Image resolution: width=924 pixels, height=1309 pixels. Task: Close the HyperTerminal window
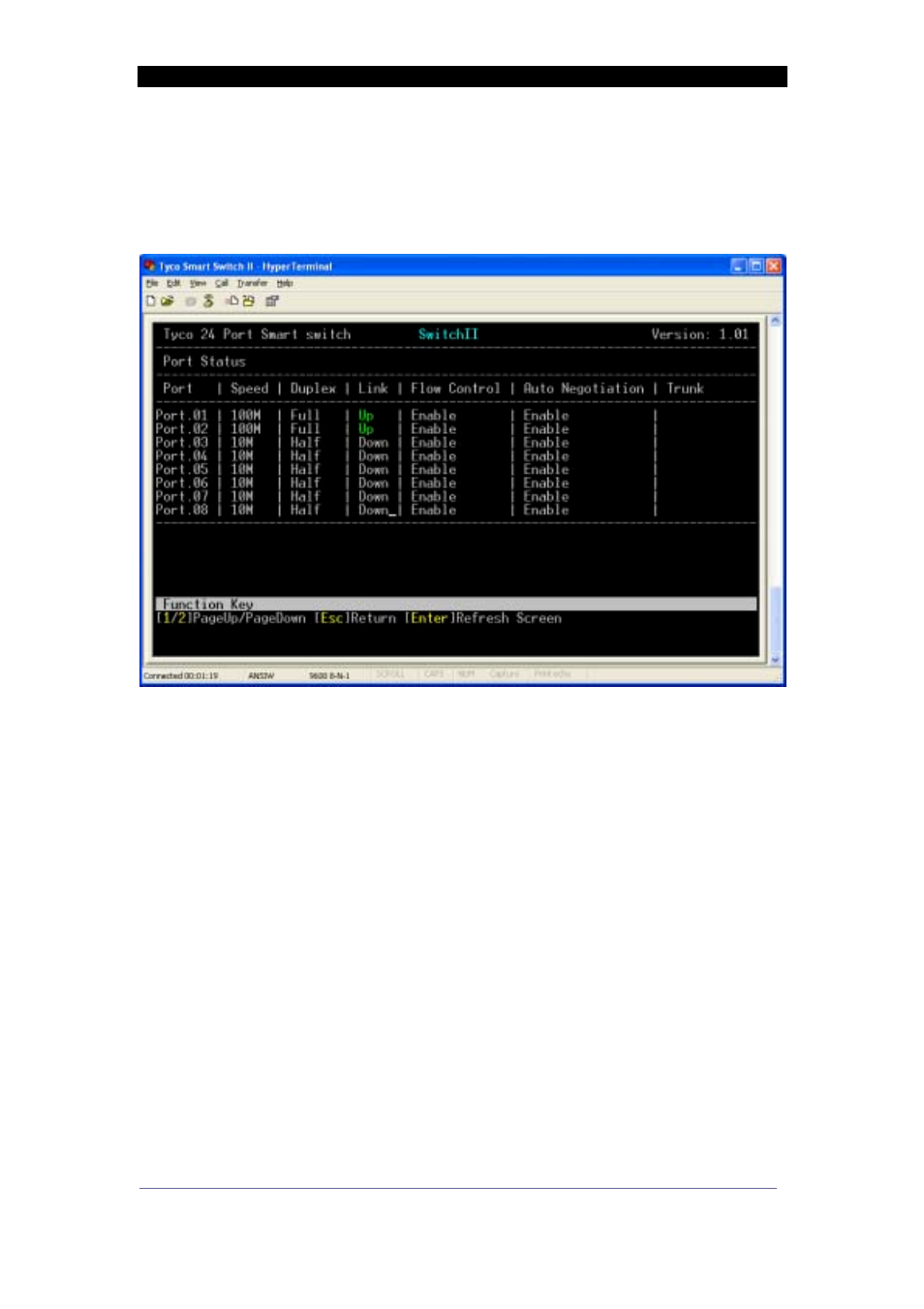click(773, 265)
